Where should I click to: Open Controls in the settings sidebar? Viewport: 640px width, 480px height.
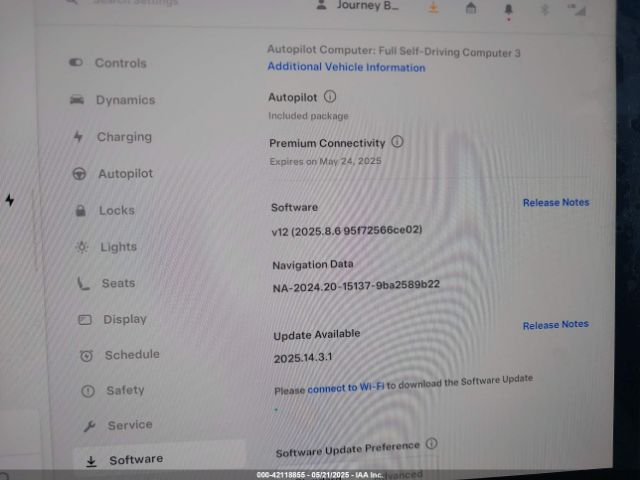[x=120, y=63]
